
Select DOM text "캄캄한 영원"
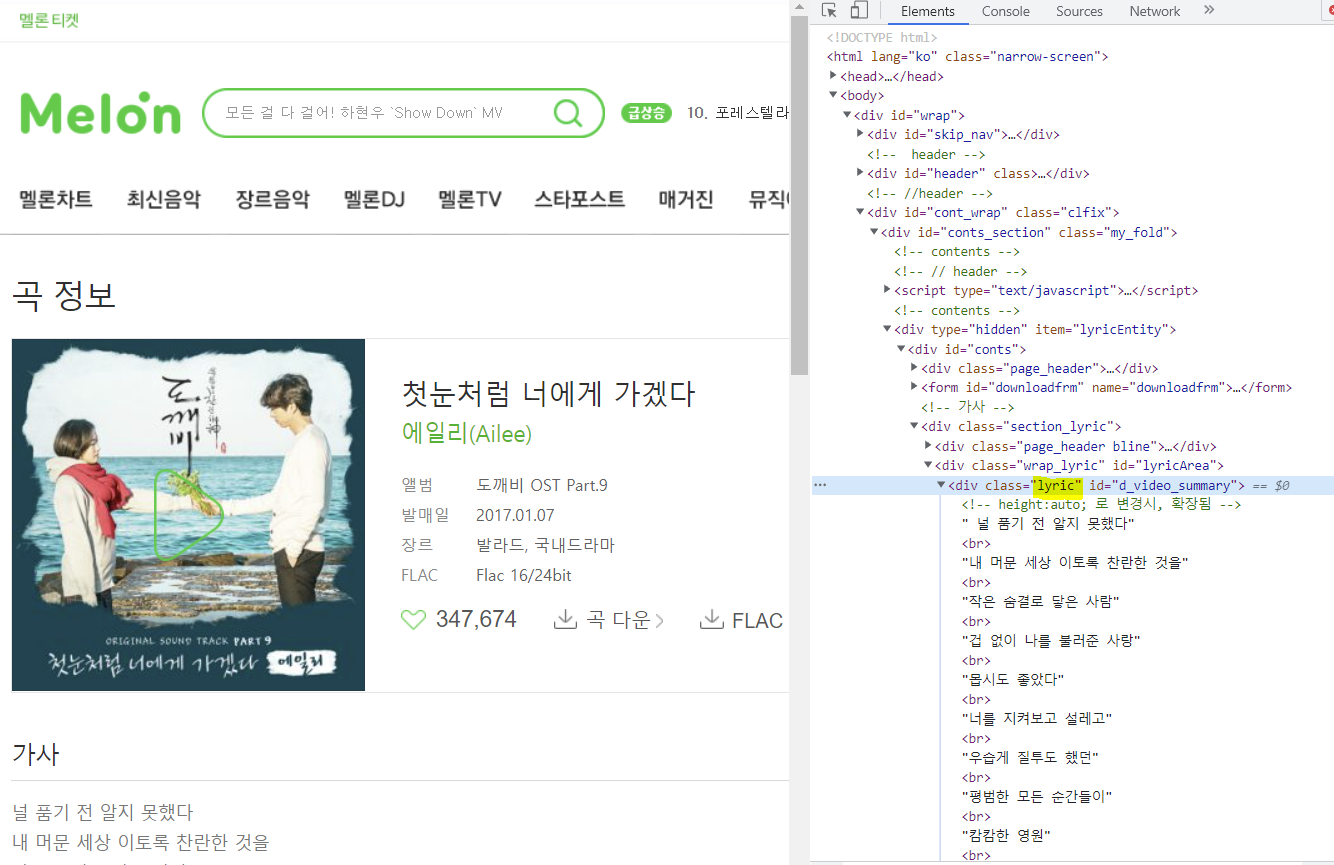click(1006, 836)
